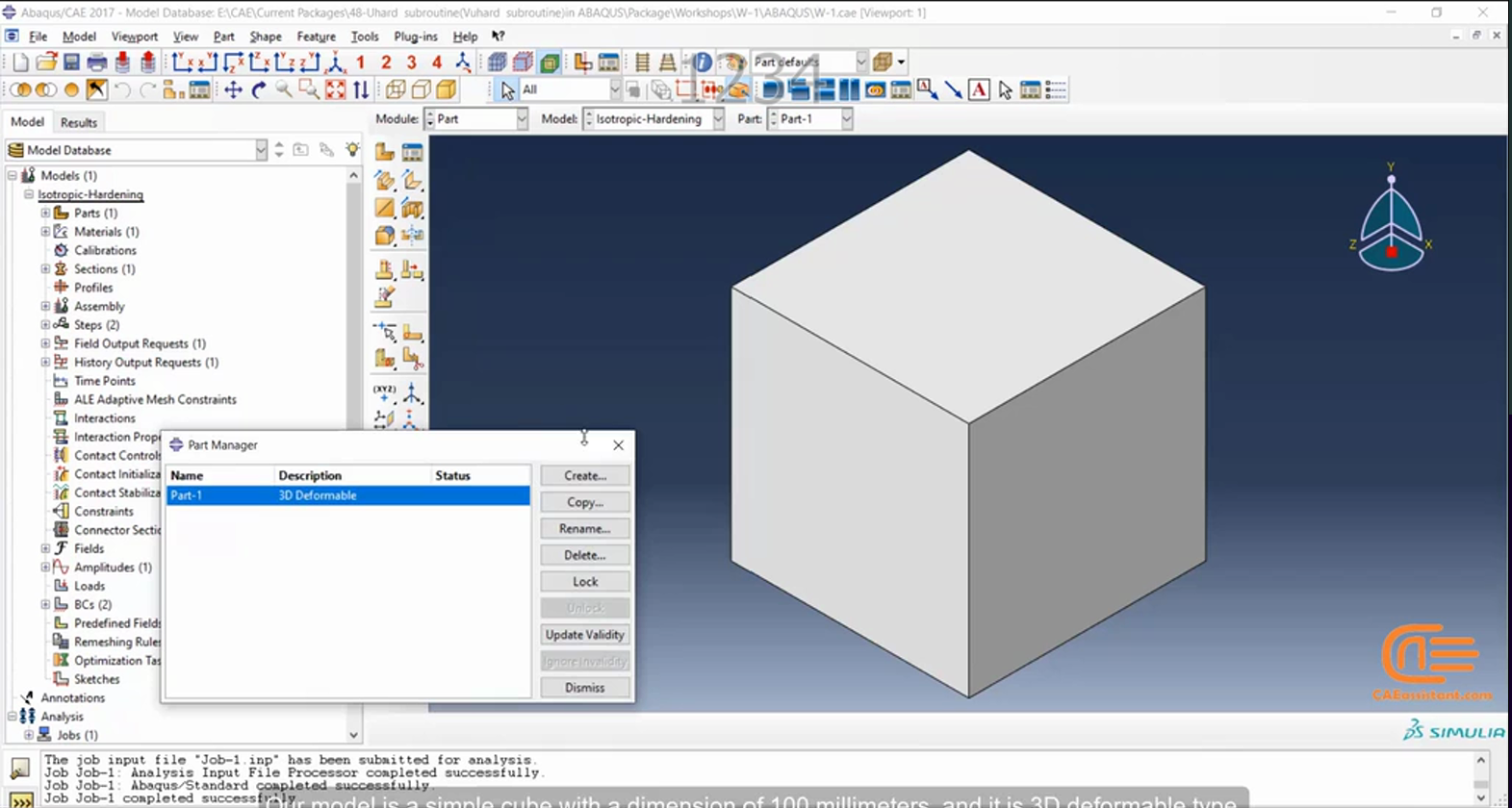Click the Query information icon
This screenshot has height=808, width=1512.
click(x=704, y=63)
